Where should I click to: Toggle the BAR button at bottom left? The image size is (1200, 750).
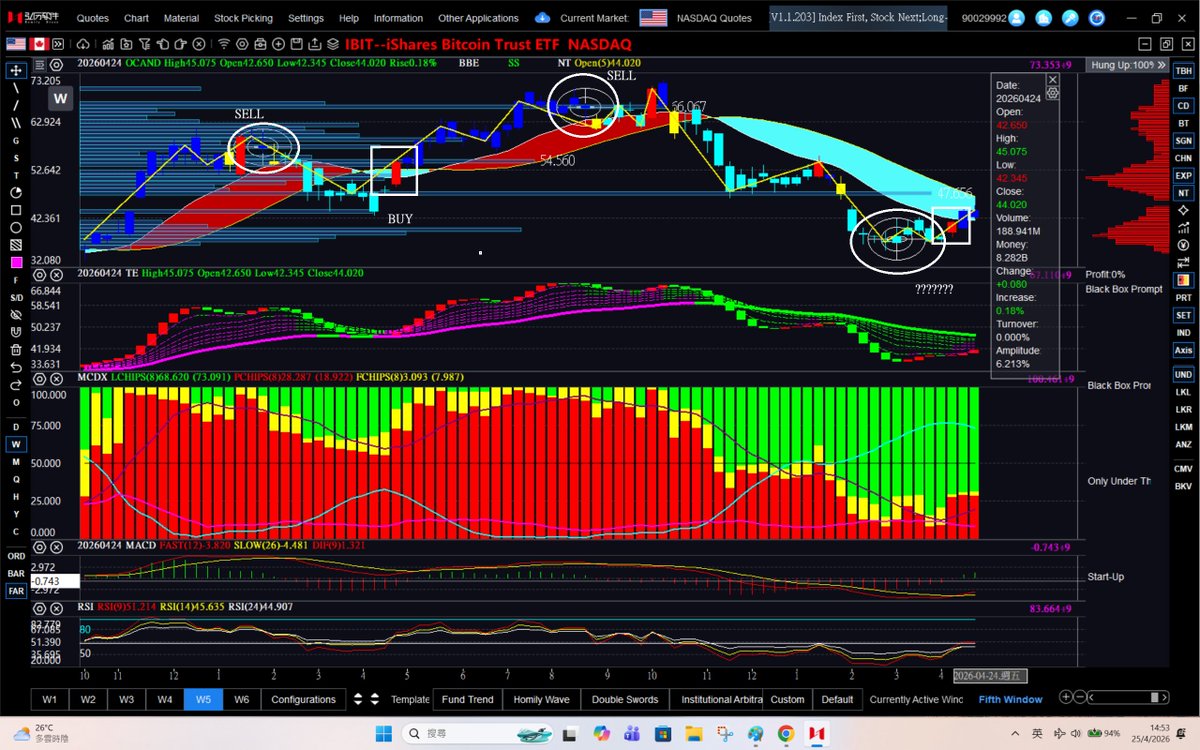click(x=16, y=573)
